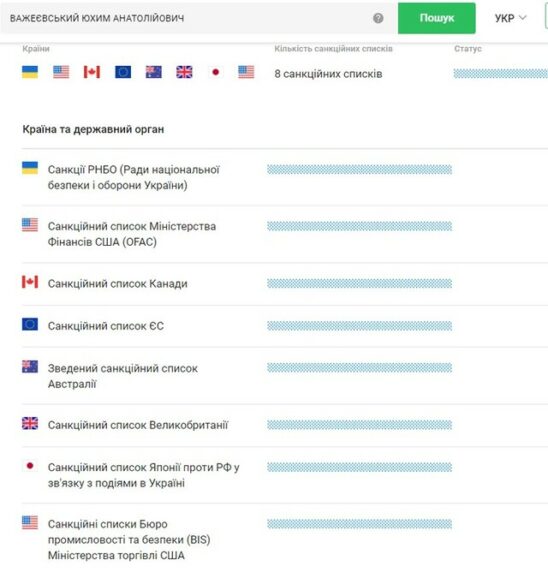
Task: Open Зведений санкційний список Австралії entry
Action: tap(123, 376)
